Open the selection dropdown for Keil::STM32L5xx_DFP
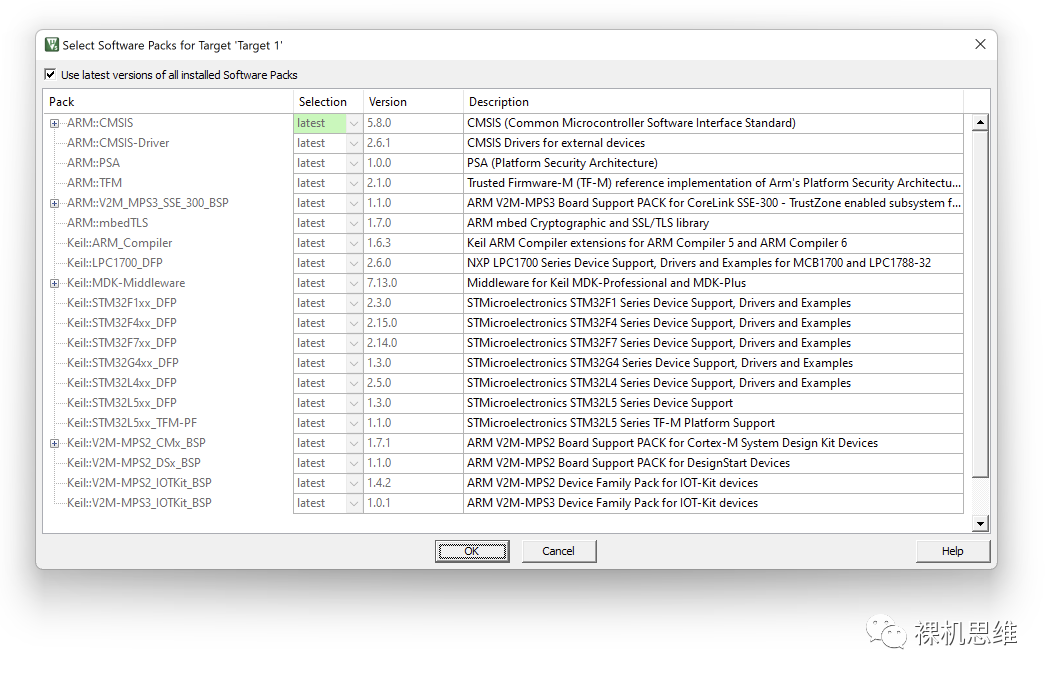The height and width of the screenshot is (680, 1052). tap(354, 403)
